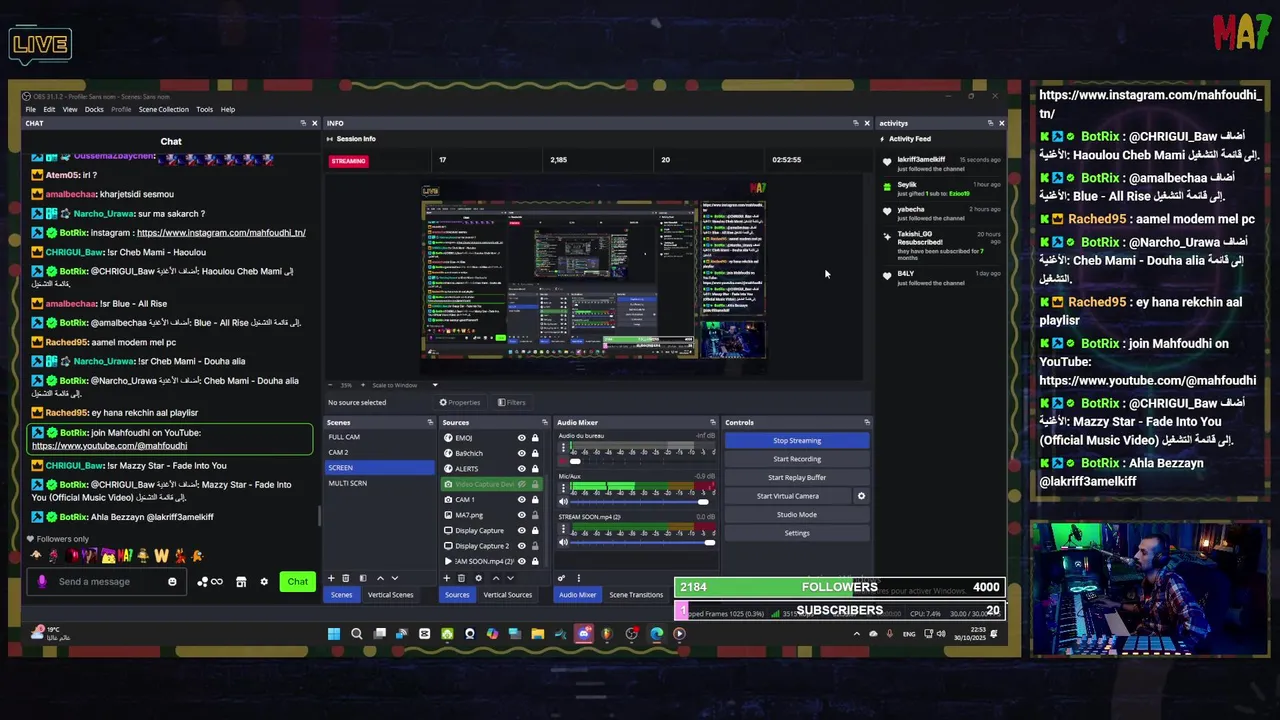Open Instagram link in chat dock
This screenshot has height=720, width=1280.
coord(221,233)
